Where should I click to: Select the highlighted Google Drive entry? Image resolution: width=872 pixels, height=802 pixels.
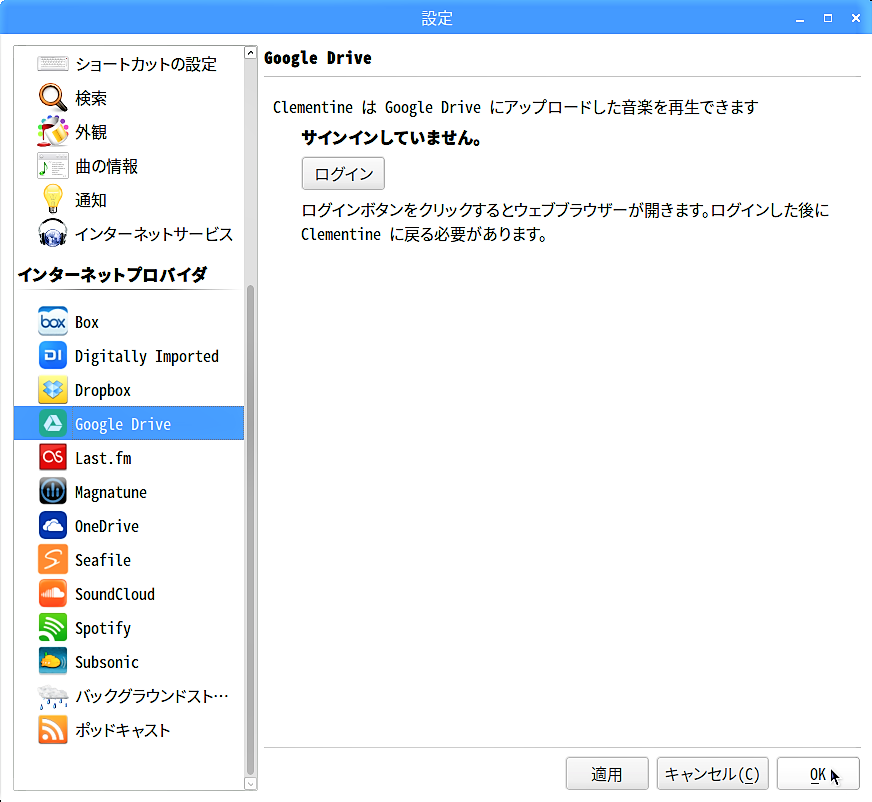pos(129,423)
